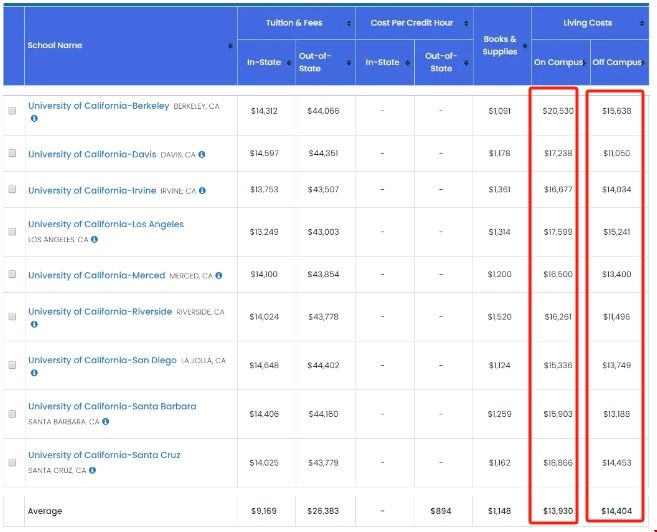The image size is (657, 532).
Task: Click info icon next to Los Angeles, CA
Action: click(x=93, y=239)
